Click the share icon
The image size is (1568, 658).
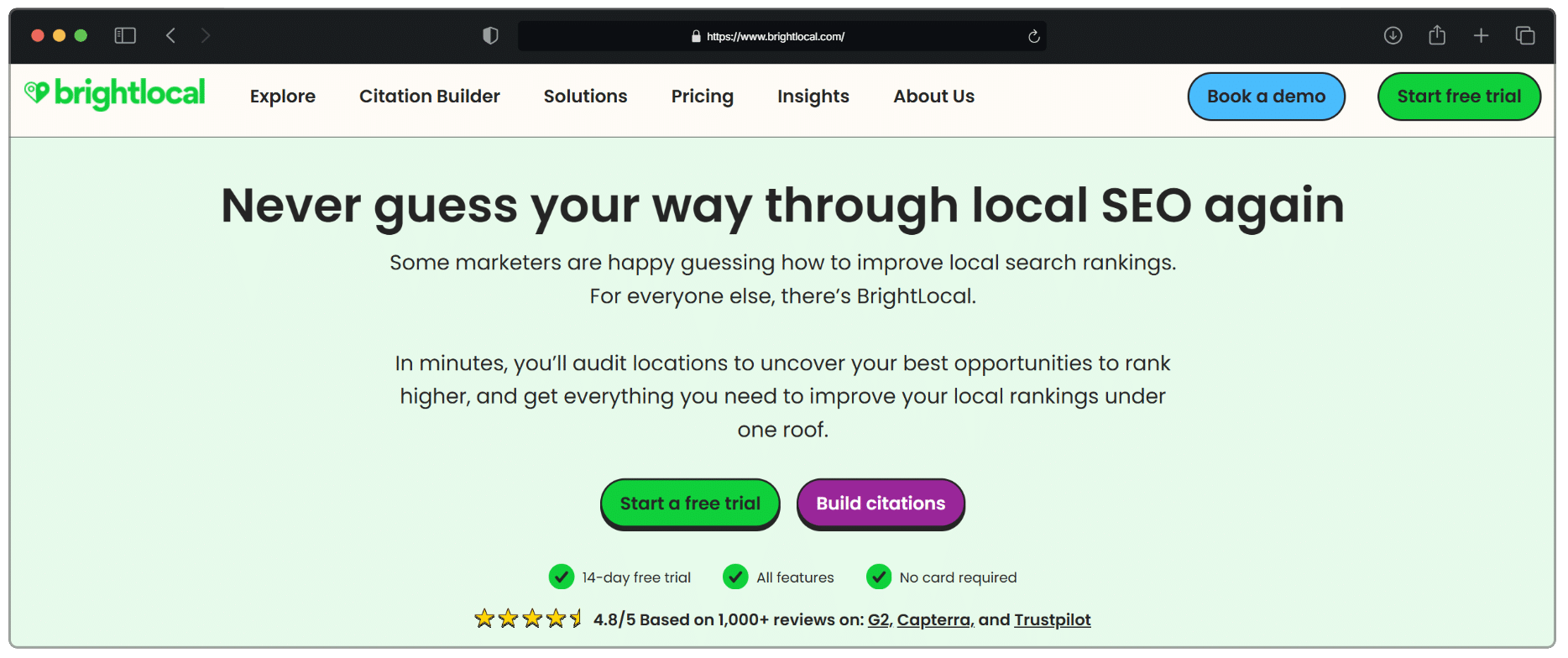tap(1437, 34)
